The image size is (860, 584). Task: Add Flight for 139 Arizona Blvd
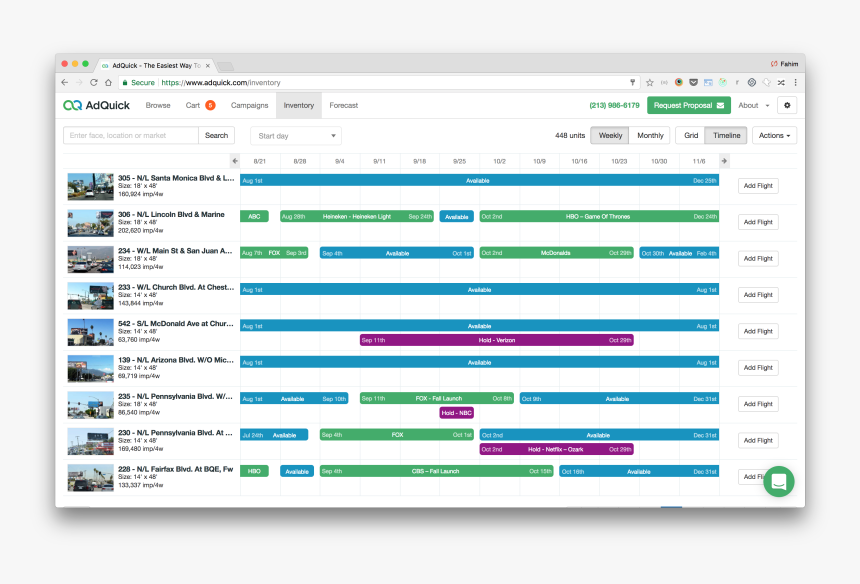758,367
